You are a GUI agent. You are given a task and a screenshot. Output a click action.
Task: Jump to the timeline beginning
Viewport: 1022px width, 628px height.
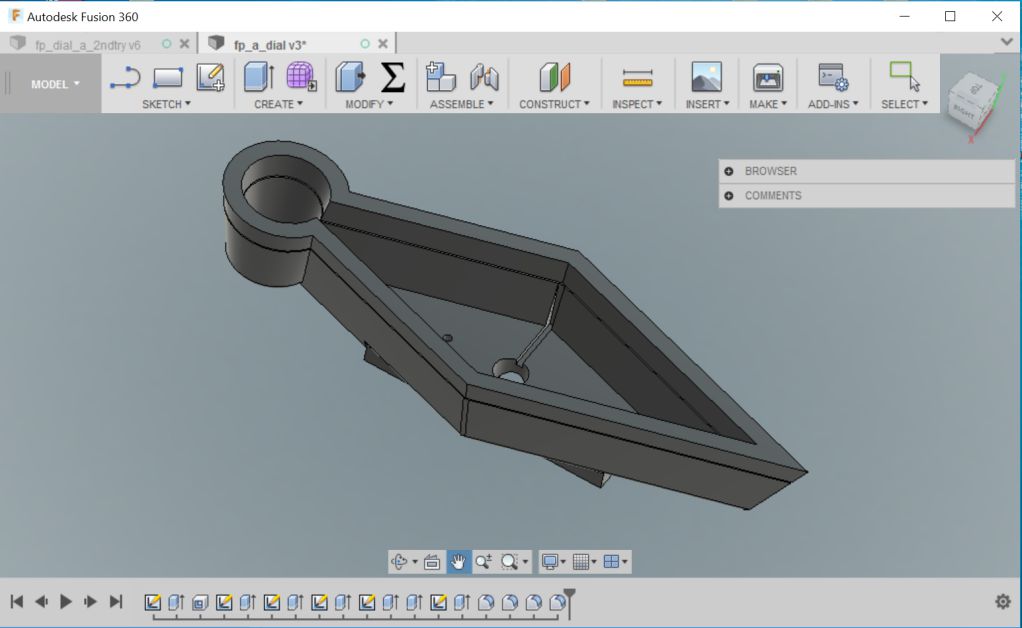tap(17, 601)
